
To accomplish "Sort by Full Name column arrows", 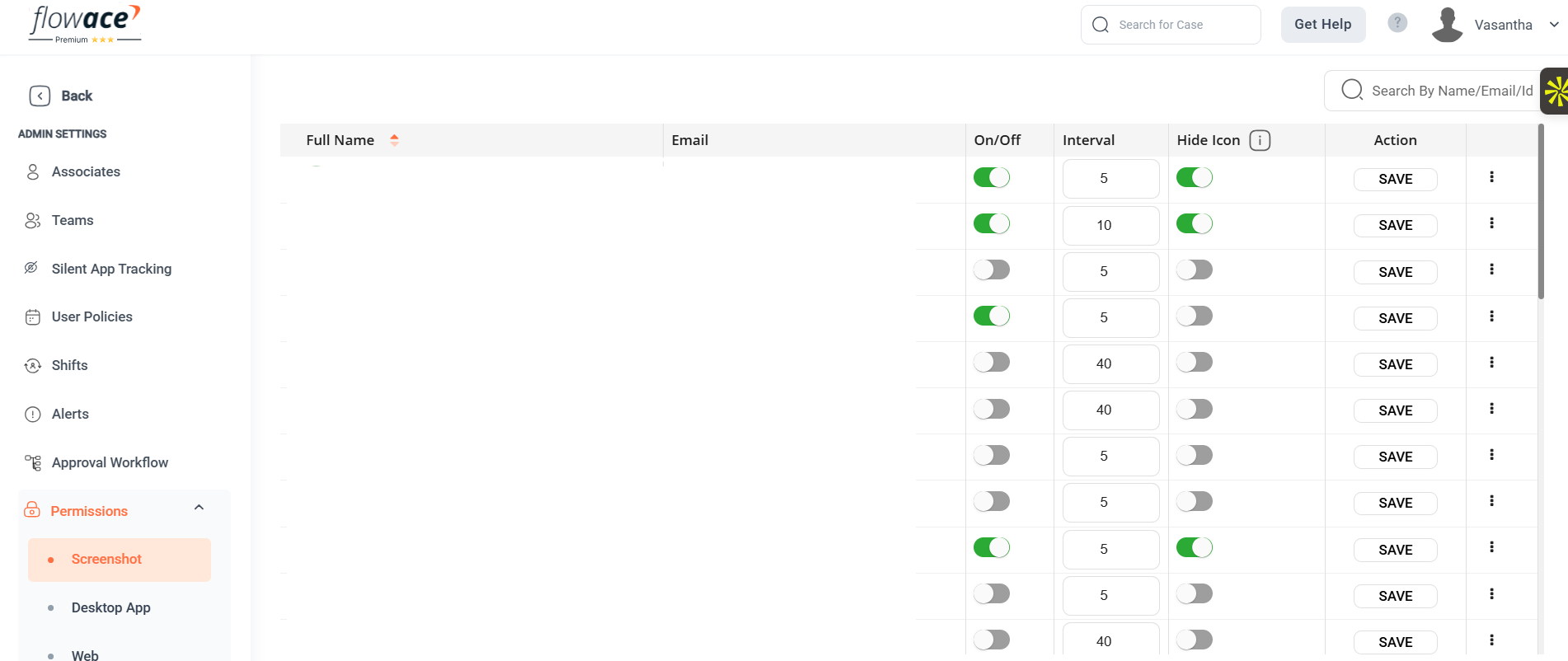I will pyautogui.click(x=394, y=140).
